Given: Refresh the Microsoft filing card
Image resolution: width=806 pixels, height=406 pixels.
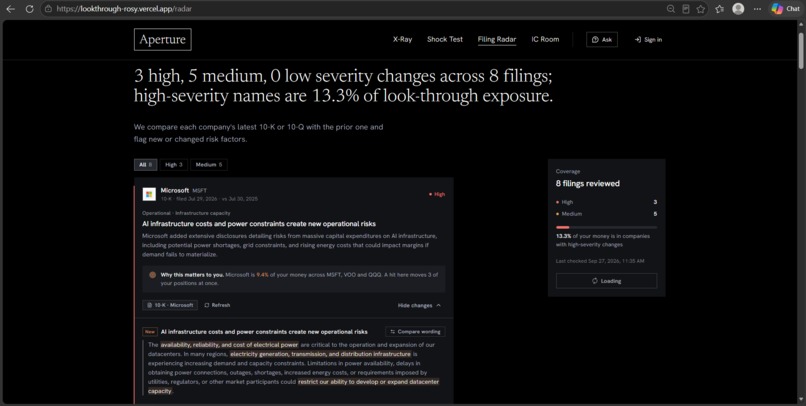Looking at the screenshot, I should pos(217,305).
